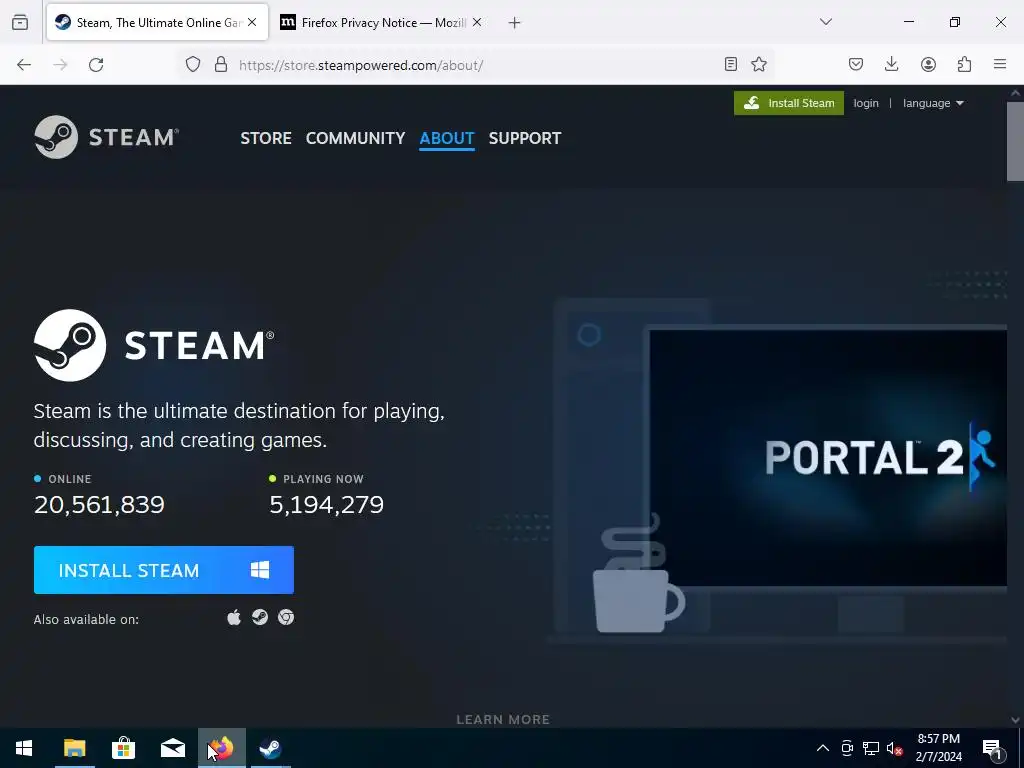This screenshot has height=768, width=1024.
Task: Open the Extensions puzzle icon
Action: click(964, 64)
